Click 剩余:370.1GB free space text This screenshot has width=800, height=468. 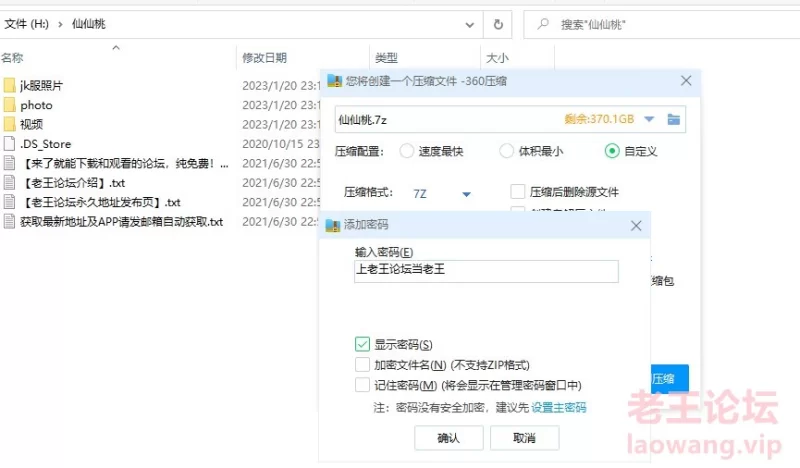point(599,119)
